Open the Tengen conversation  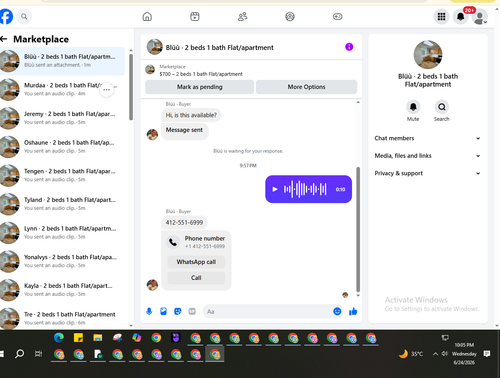point(62,175)
